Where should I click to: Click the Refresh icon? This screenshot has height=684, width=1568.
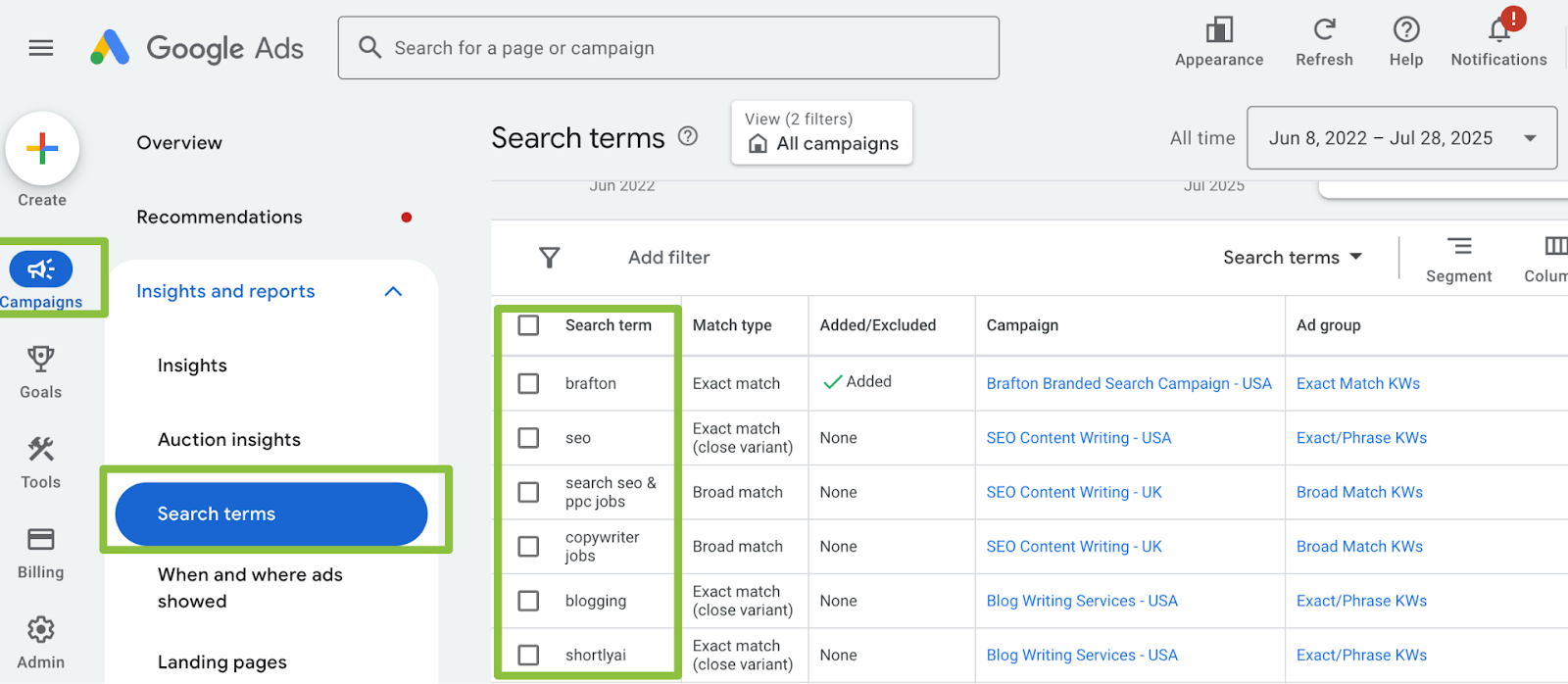1324,30
